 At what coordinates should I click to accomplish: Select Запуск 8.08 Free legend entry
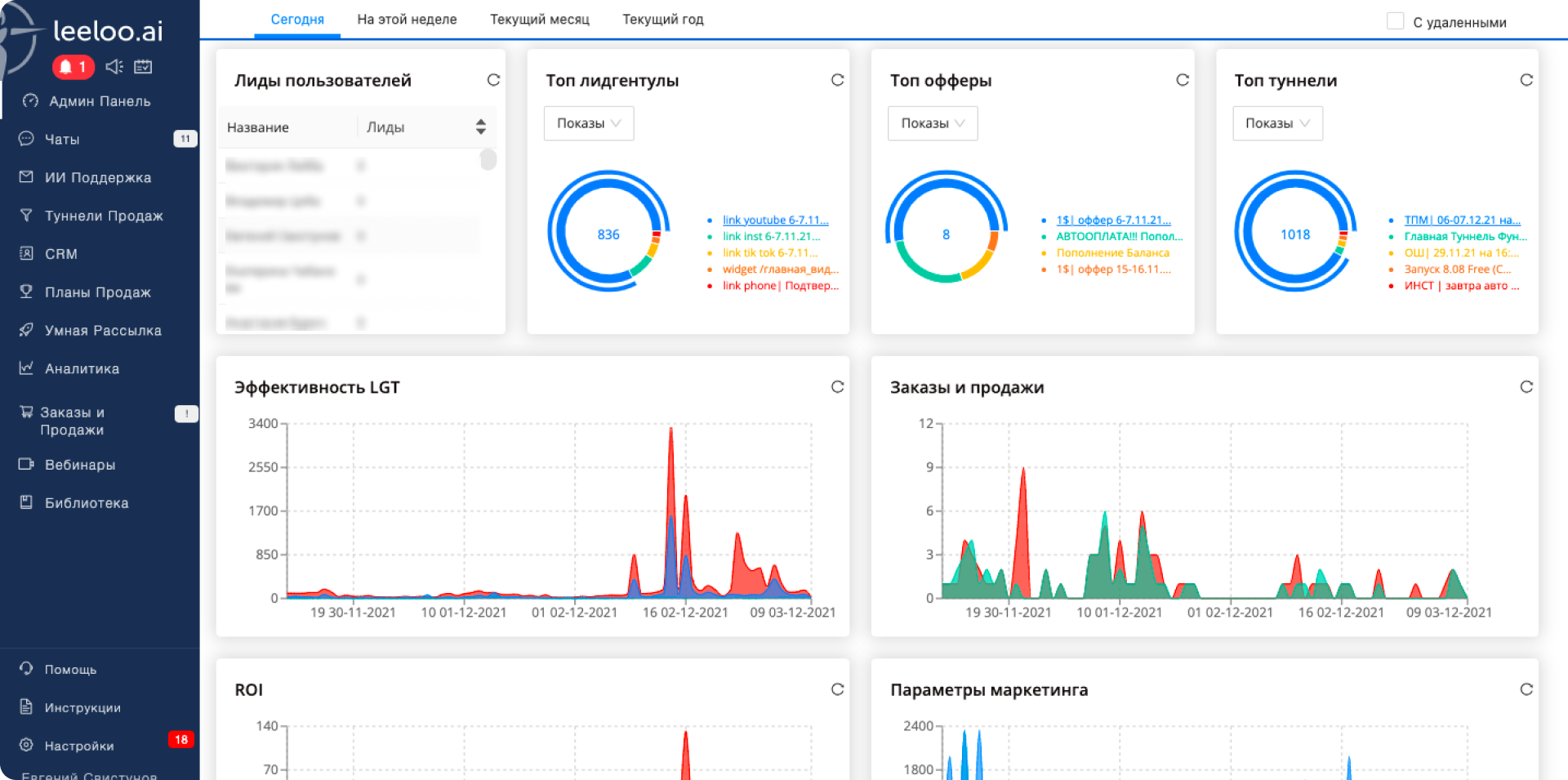(1458, 269)
